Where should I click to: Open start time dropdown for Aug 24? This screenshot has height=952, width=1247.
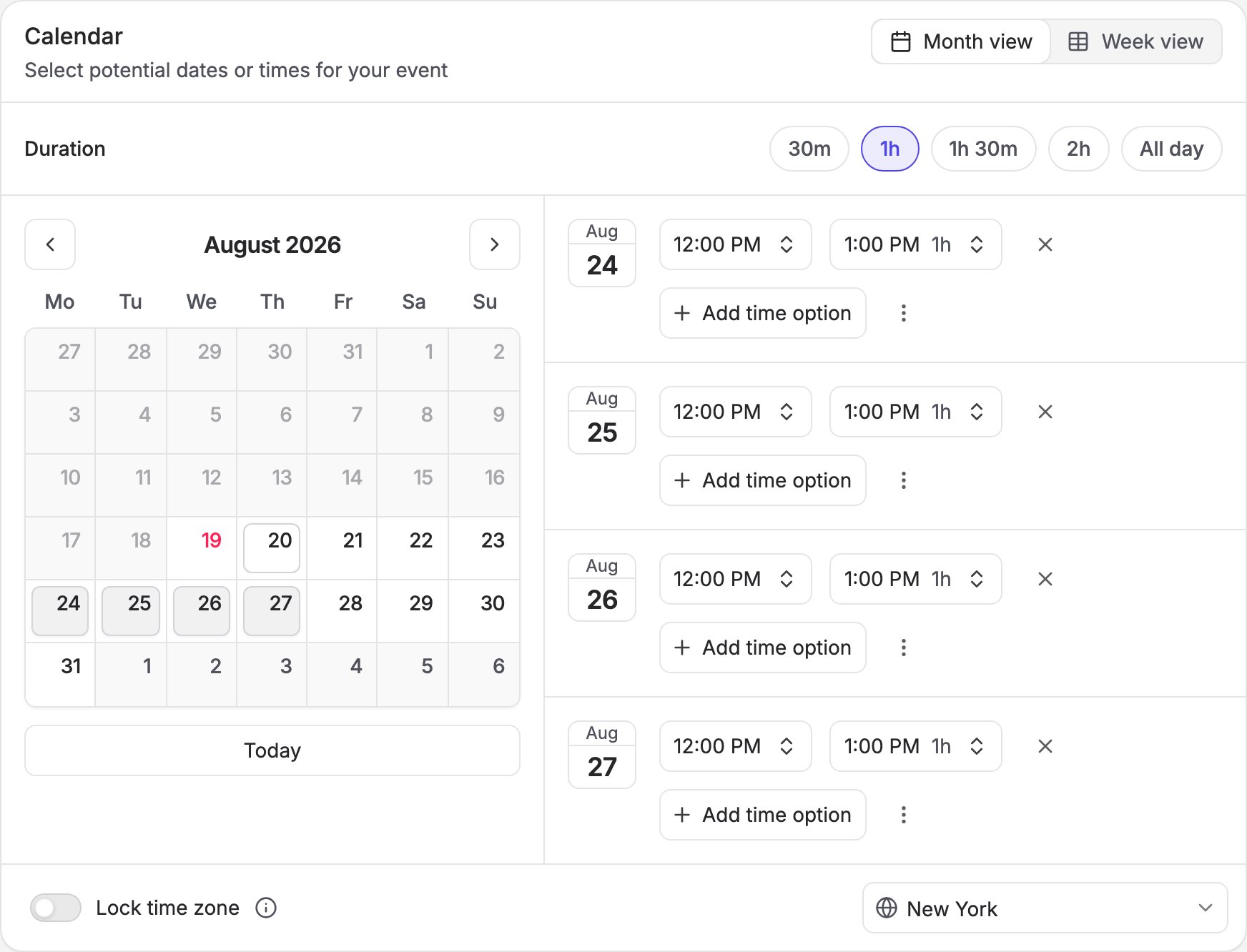coord(736,244)
